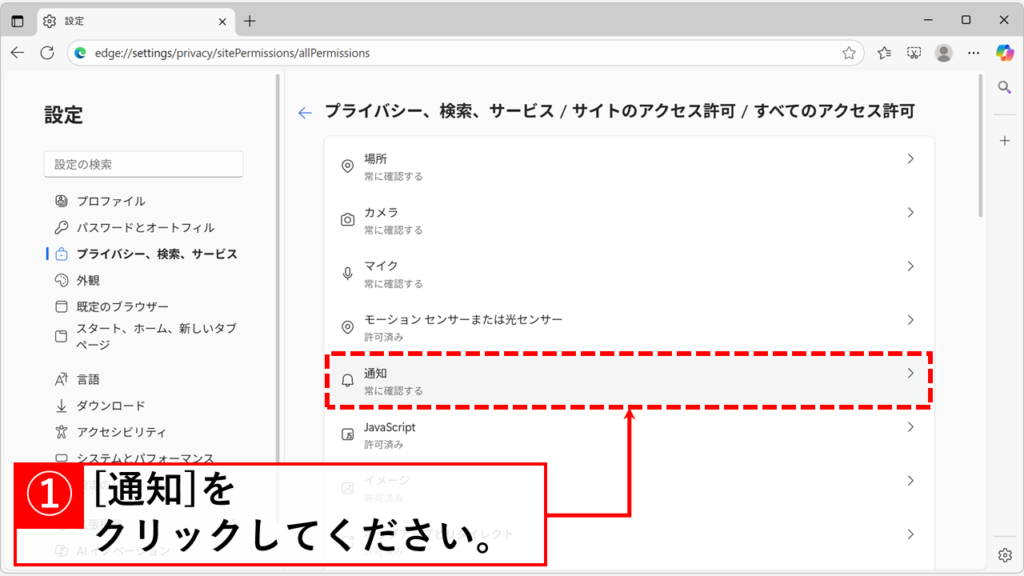Expand the マイク row chevron
This screenshot has width=1024, height=576.
(910, 266)
